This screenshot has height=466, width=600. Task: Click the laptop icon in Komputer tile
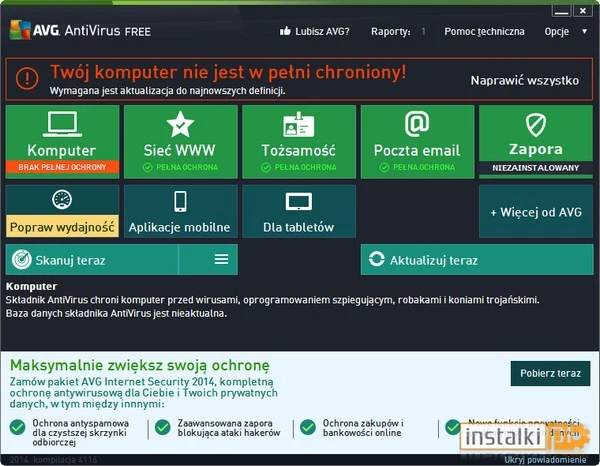(62, 124)
